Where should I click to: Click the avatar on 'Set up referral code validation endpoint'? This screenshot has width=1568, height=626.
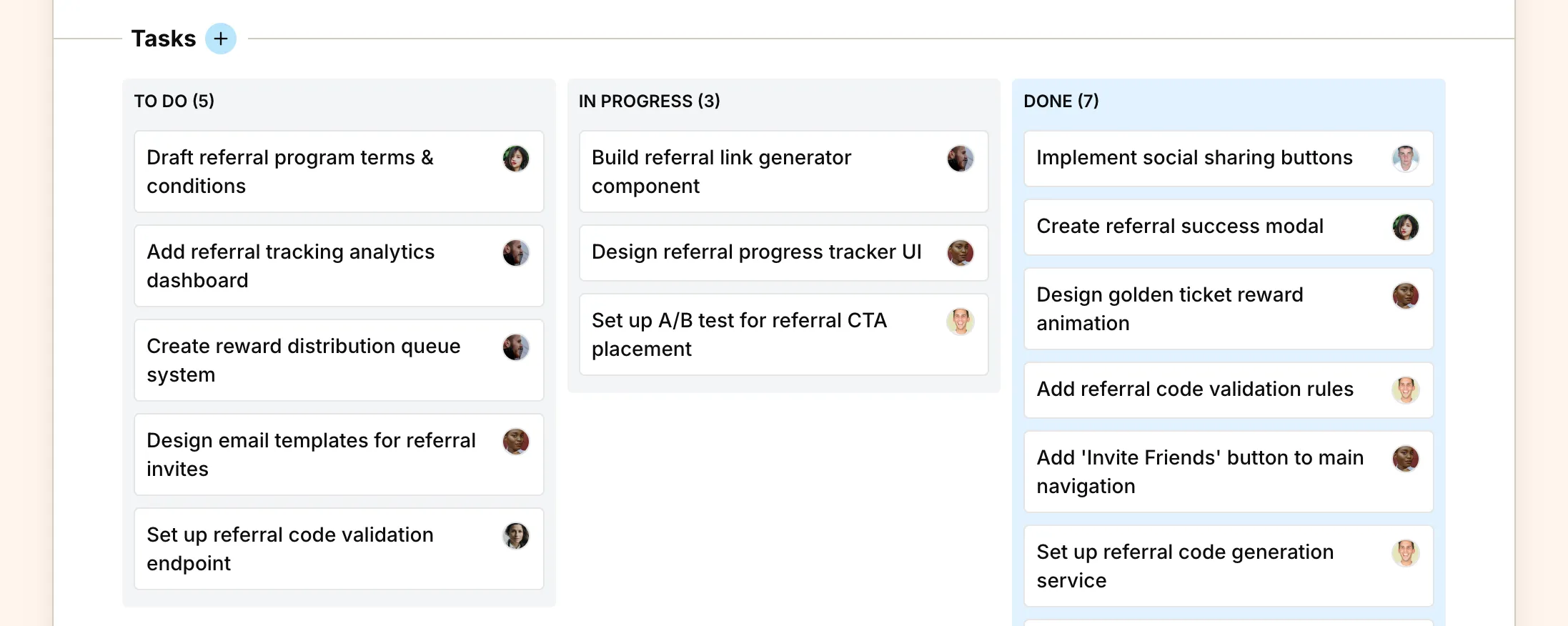click(517, 536)
